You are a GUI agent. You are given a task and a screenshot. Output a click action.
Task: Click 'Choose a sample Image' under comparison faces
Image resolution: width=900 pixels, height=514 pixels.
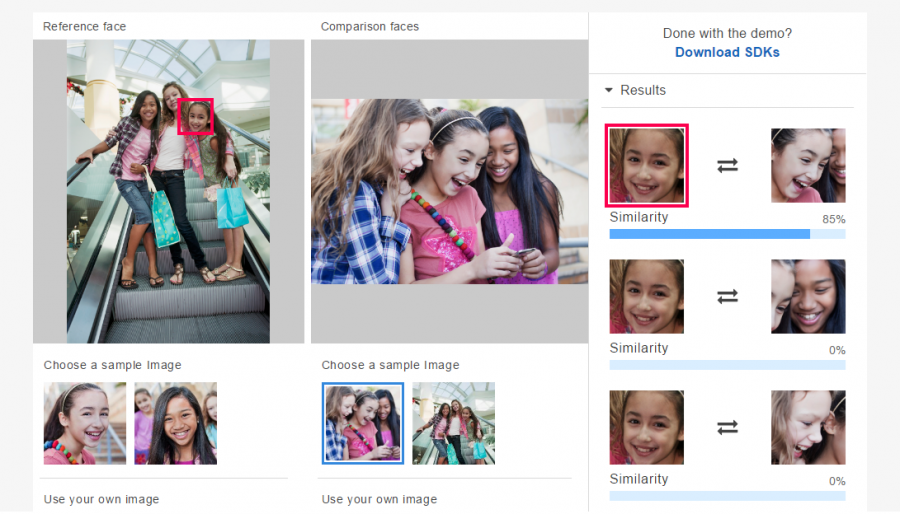(x=390, y=365)
